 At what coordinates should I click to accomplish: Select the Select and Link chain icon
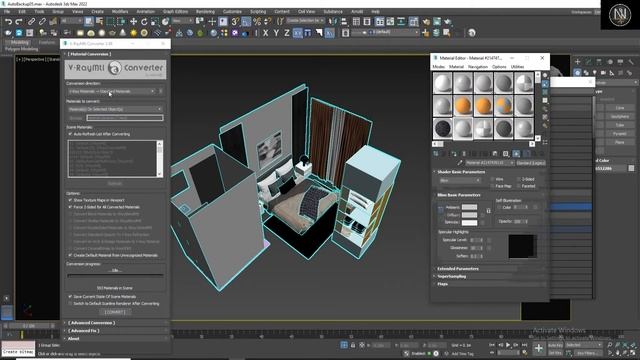[x=31, y=22]
